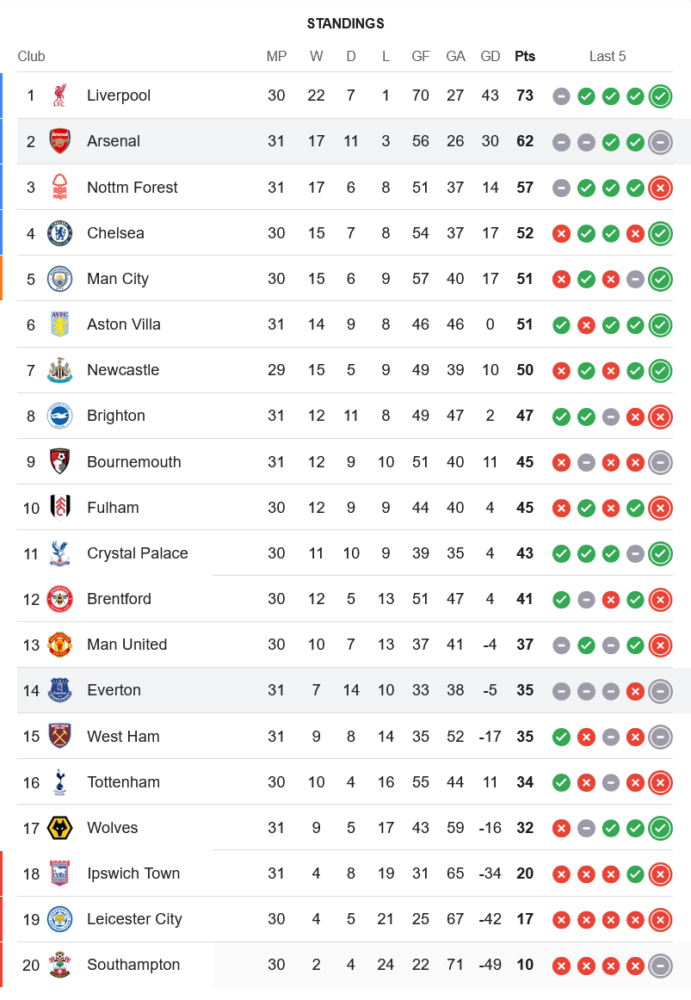Screen dimensions: 691x1000
Task: Click Nottm Forest's latest loss result icon
Action: coord(659,188)
